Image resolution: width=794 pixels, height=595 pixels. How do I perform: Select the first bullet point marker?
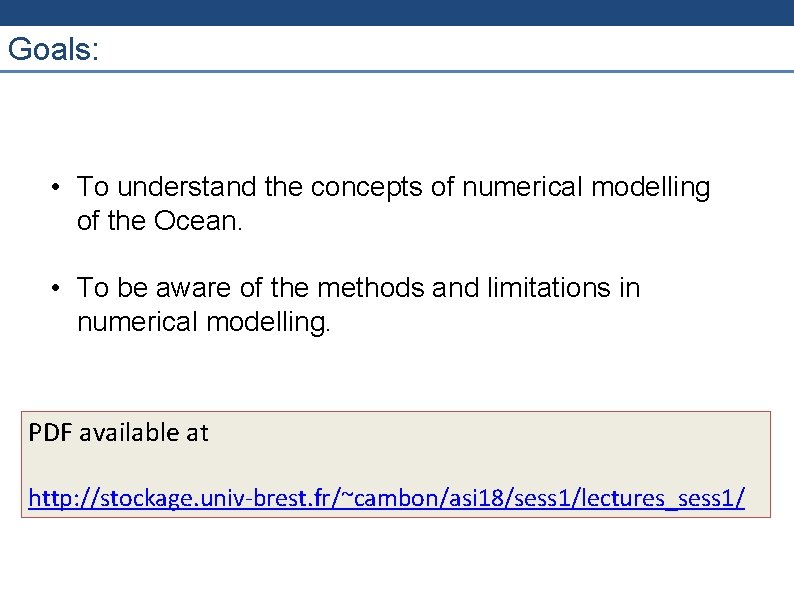(60, 188)
